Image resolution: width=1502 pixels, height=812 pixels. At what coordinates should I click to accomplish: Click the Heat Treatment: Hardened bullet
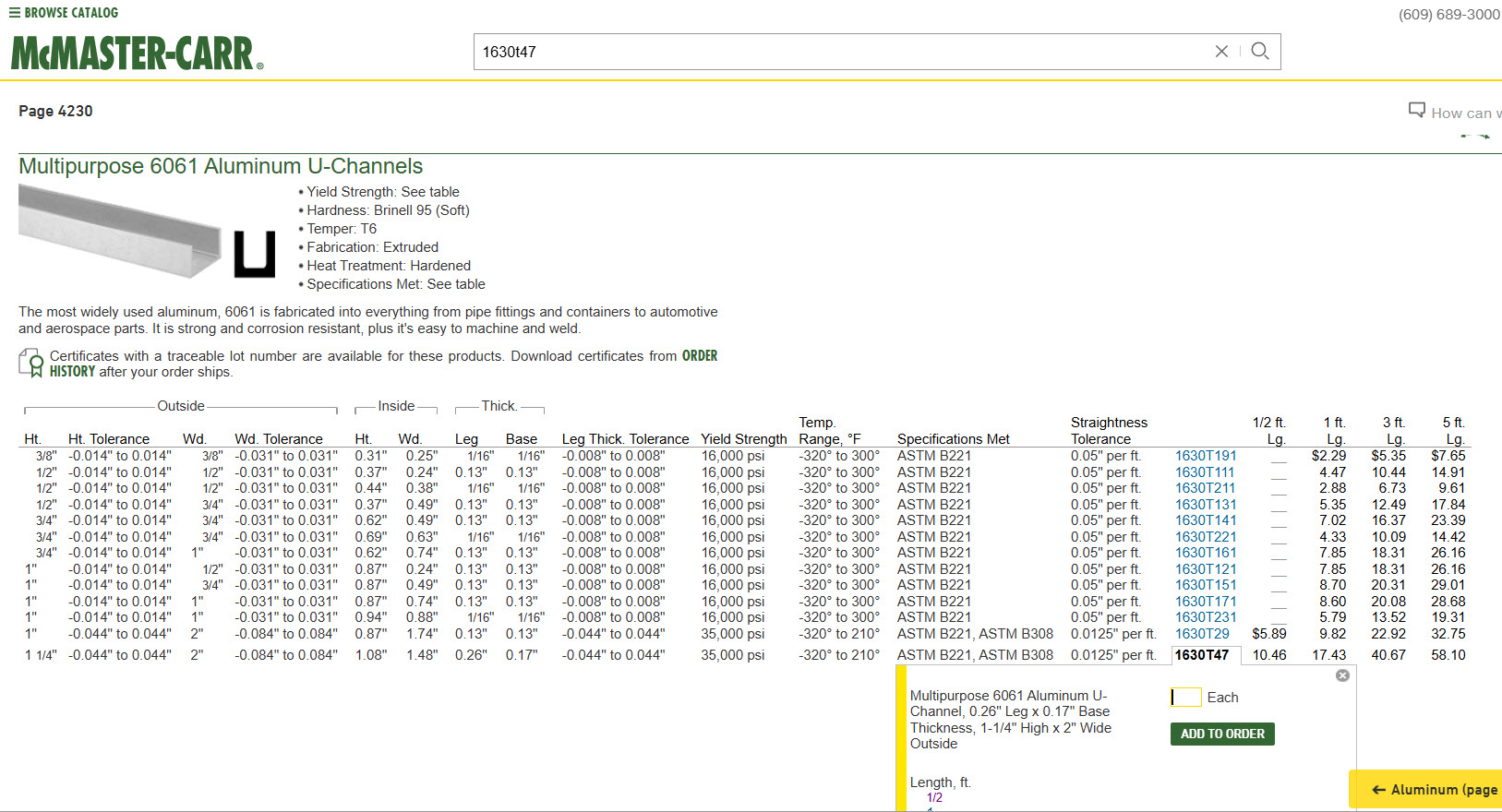[x=389, y=266]
